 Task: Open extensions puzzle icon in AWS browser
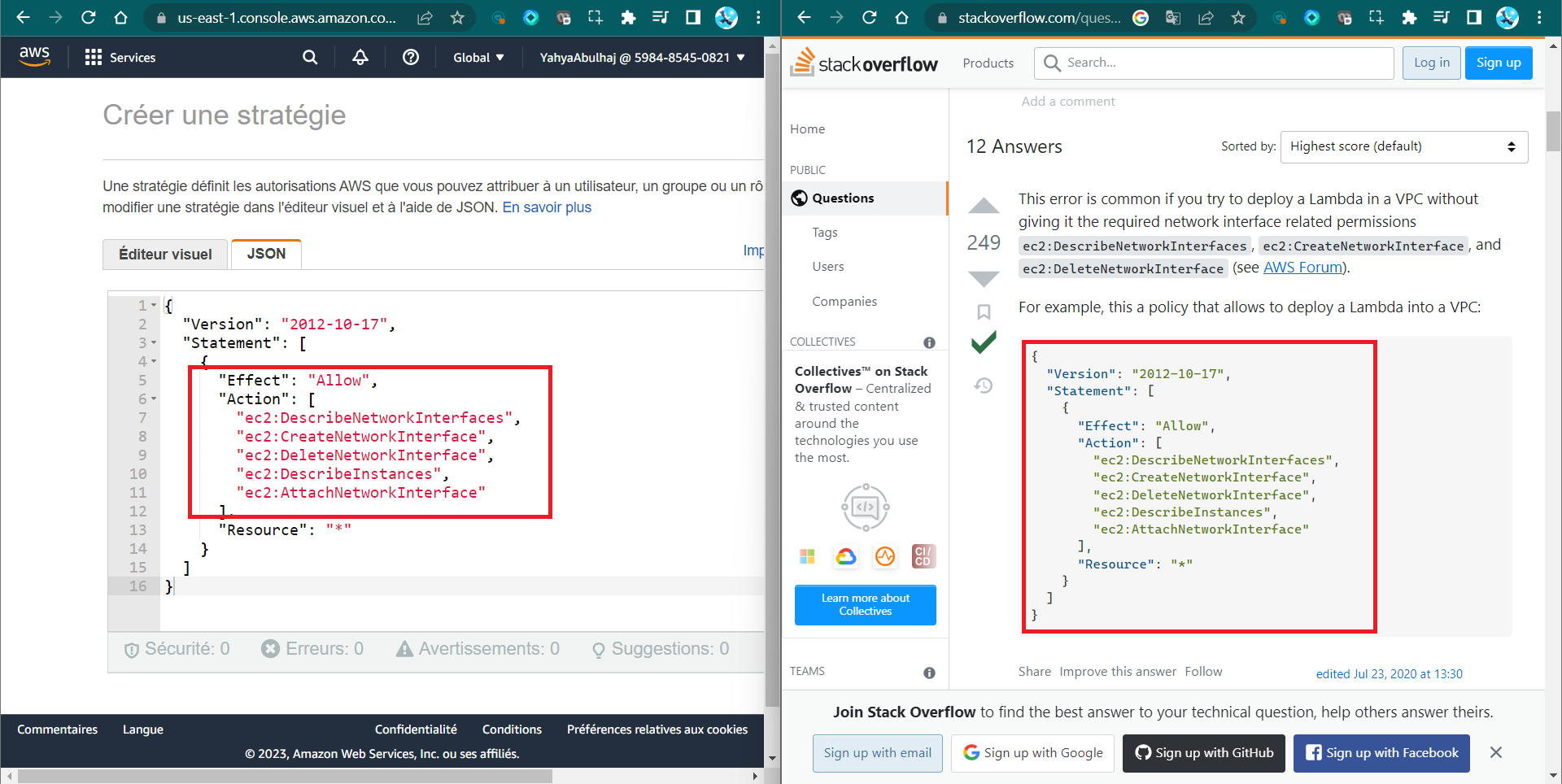[628, 17]
